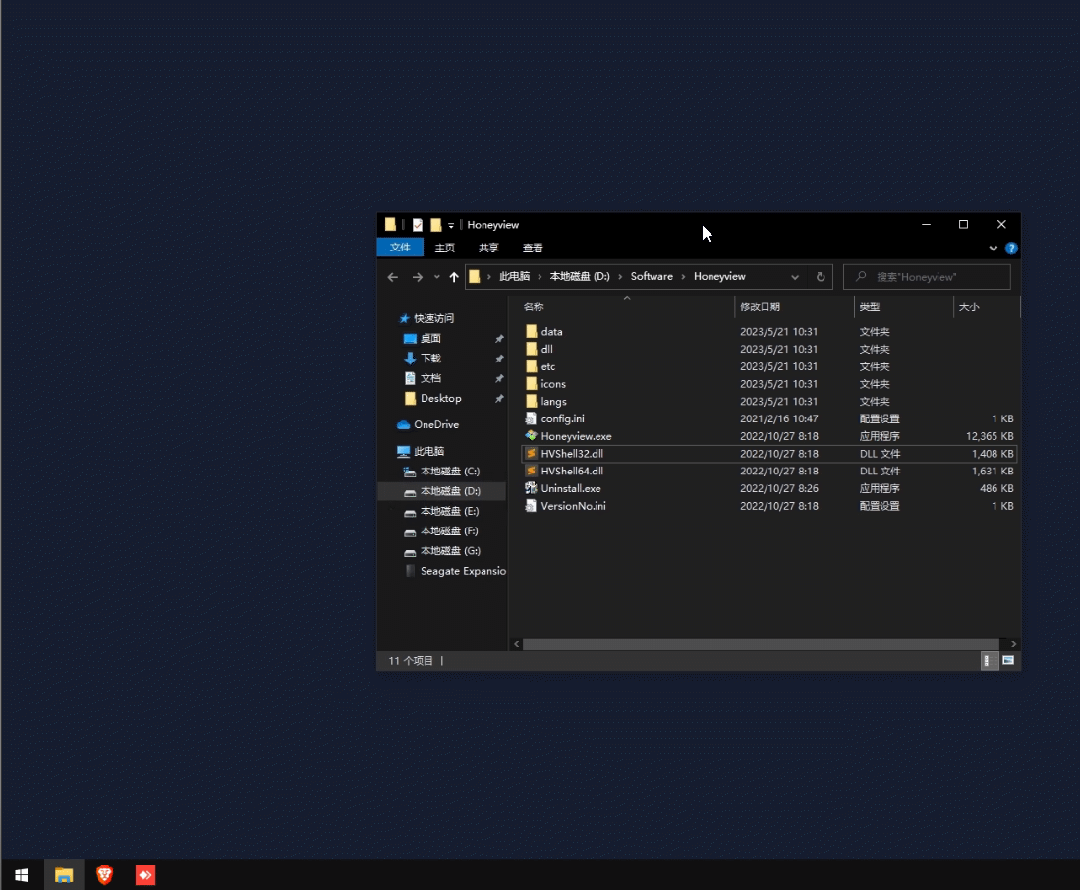1080x890 pixels.
Task: Open Desktop folder in quick access
Action: tap(442, 398)
